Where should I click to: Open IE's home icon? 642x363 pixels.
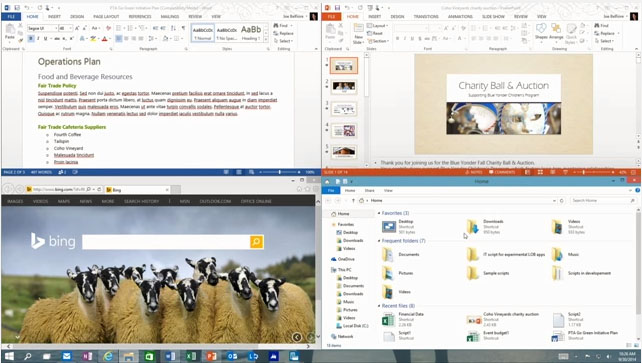(x=300, y=189)
